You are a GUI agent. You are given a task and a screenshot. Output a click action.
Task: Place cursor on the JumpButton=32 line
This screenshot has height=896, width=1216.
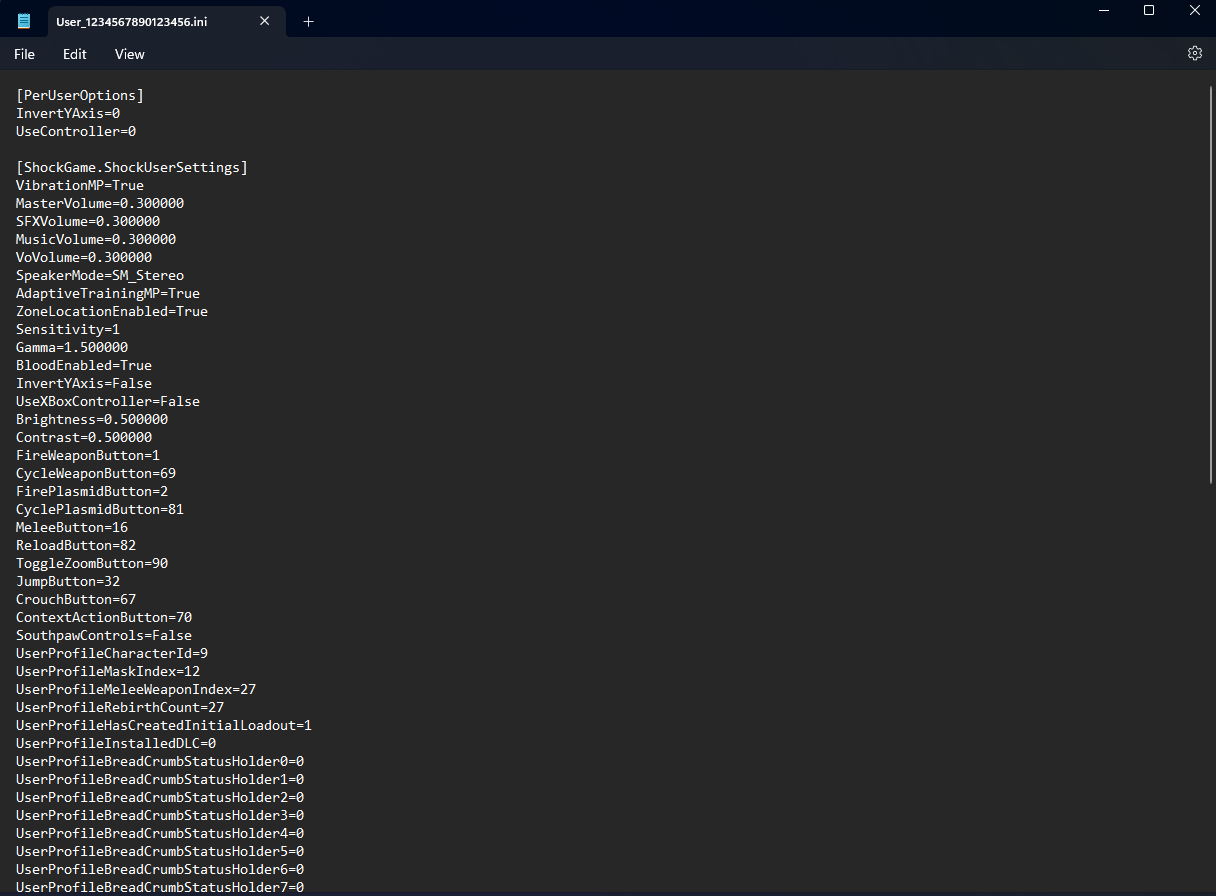pyautogui.click(x=67, y=581)
